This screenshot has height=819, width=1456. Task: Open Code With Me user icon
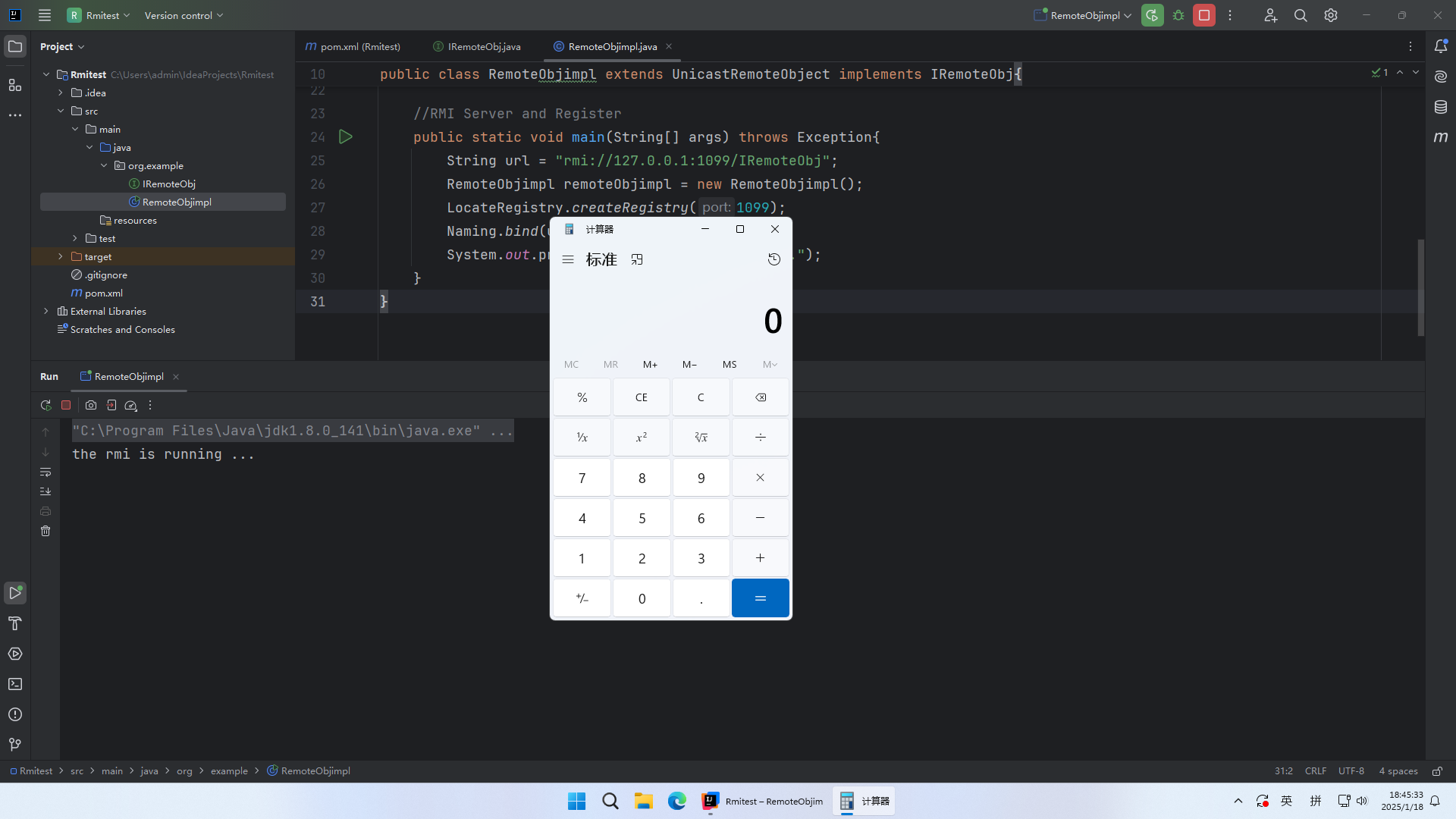pyautogui.click(x=1271, y=15)
